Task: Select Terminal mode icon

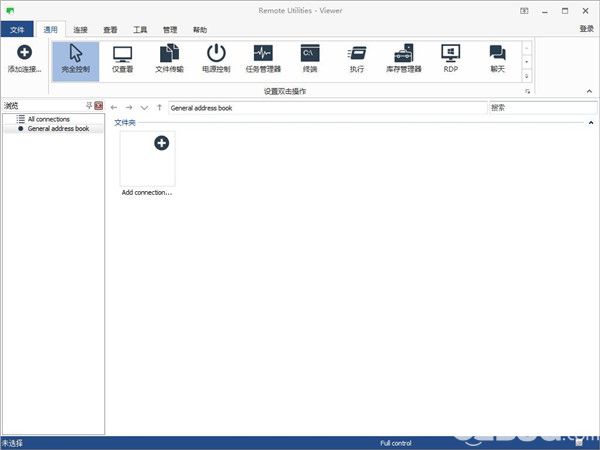Action: coord(310,59)
